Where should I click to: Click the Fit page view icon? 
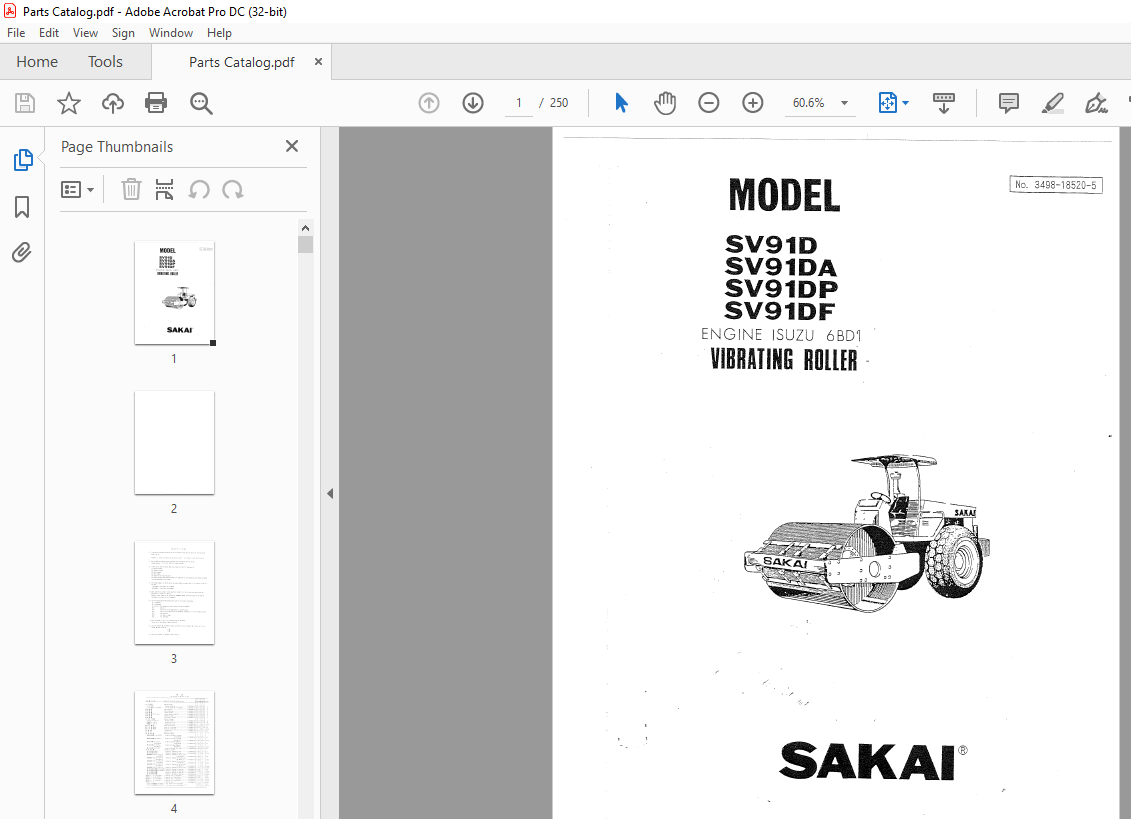click(887, 103)
